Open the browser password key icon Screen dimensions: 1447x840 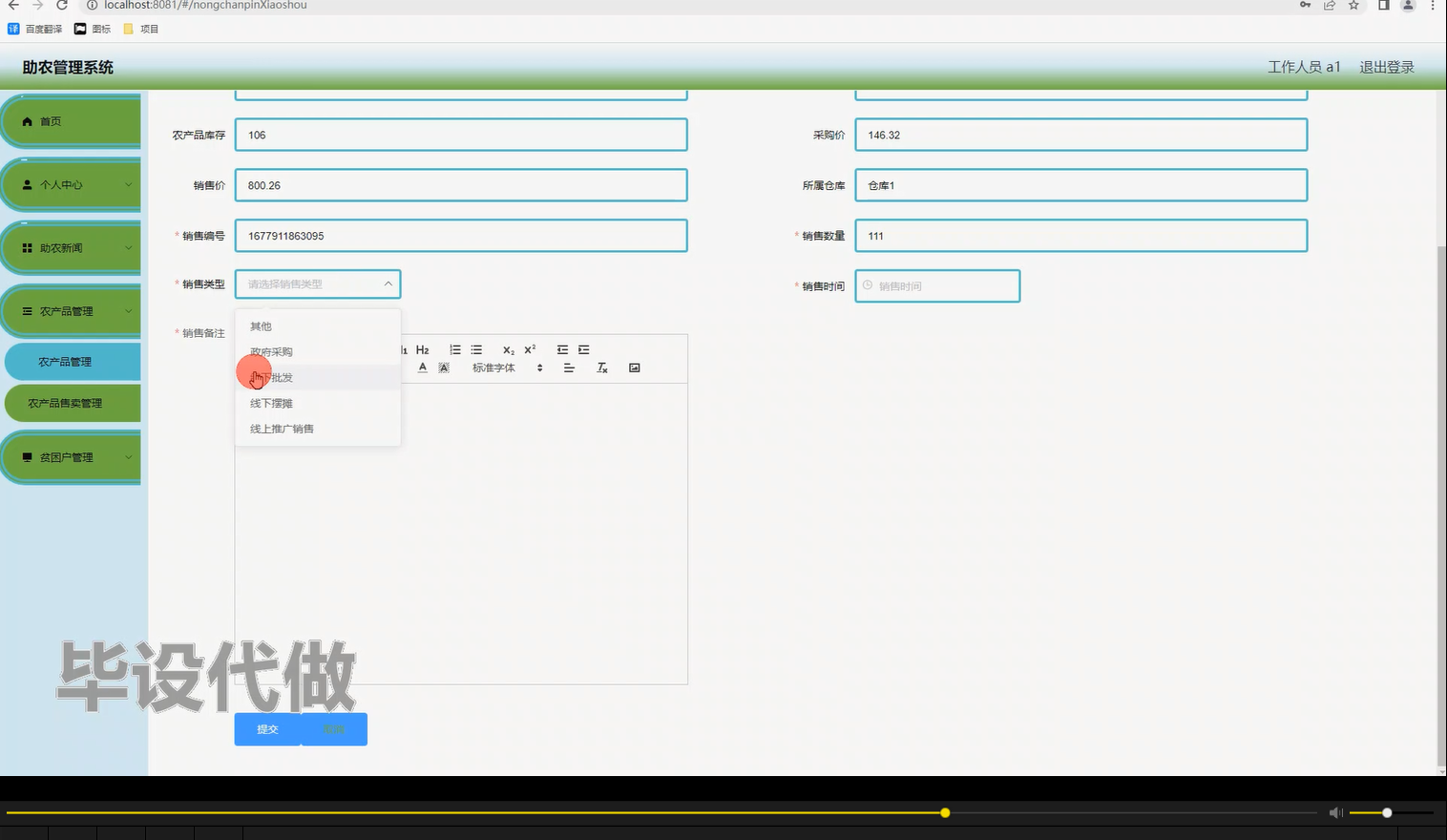coord(1305,6)
